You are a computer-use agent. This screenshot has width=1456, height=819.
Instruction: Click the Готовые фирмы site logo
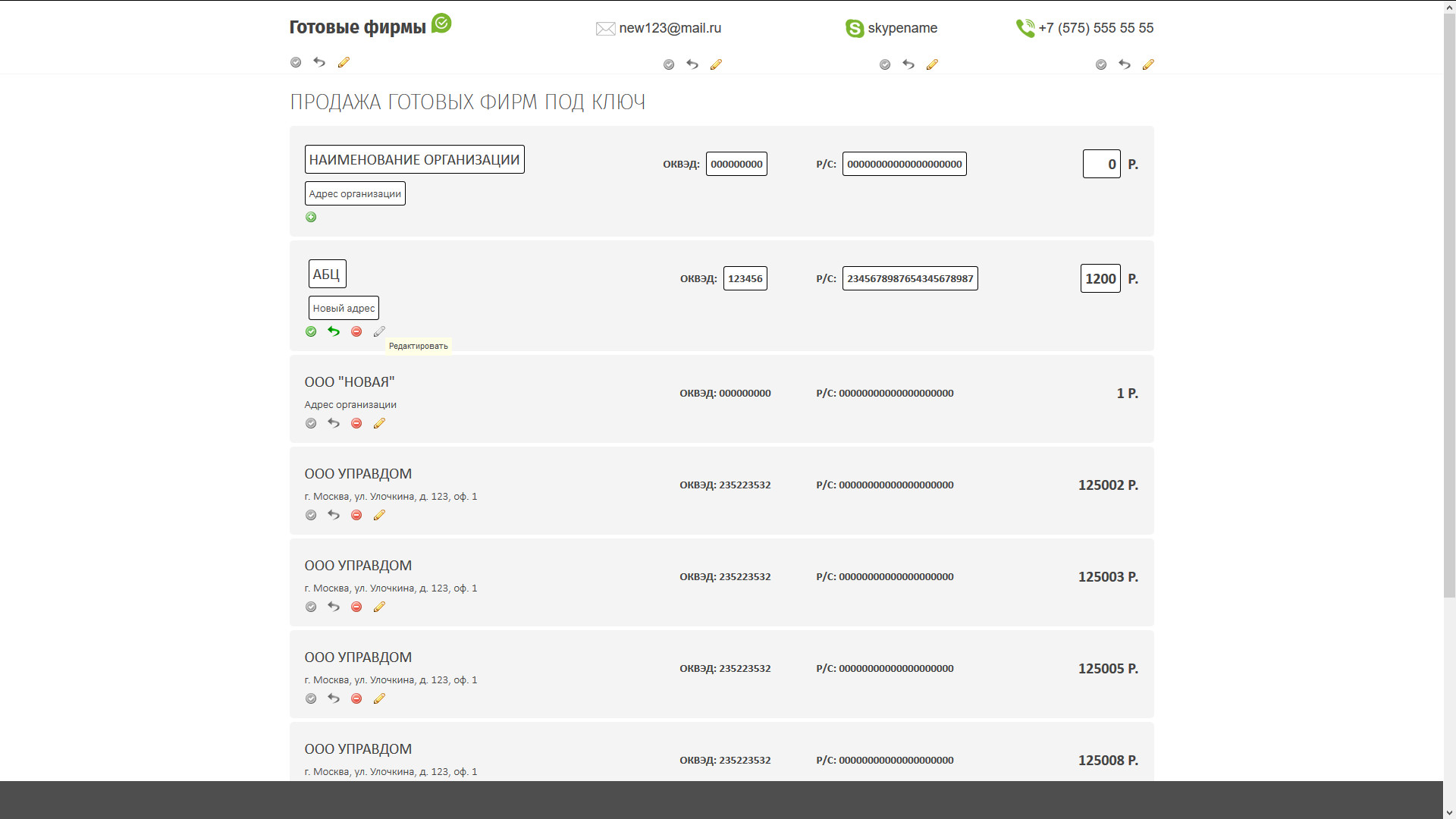[x=358, y=27]
